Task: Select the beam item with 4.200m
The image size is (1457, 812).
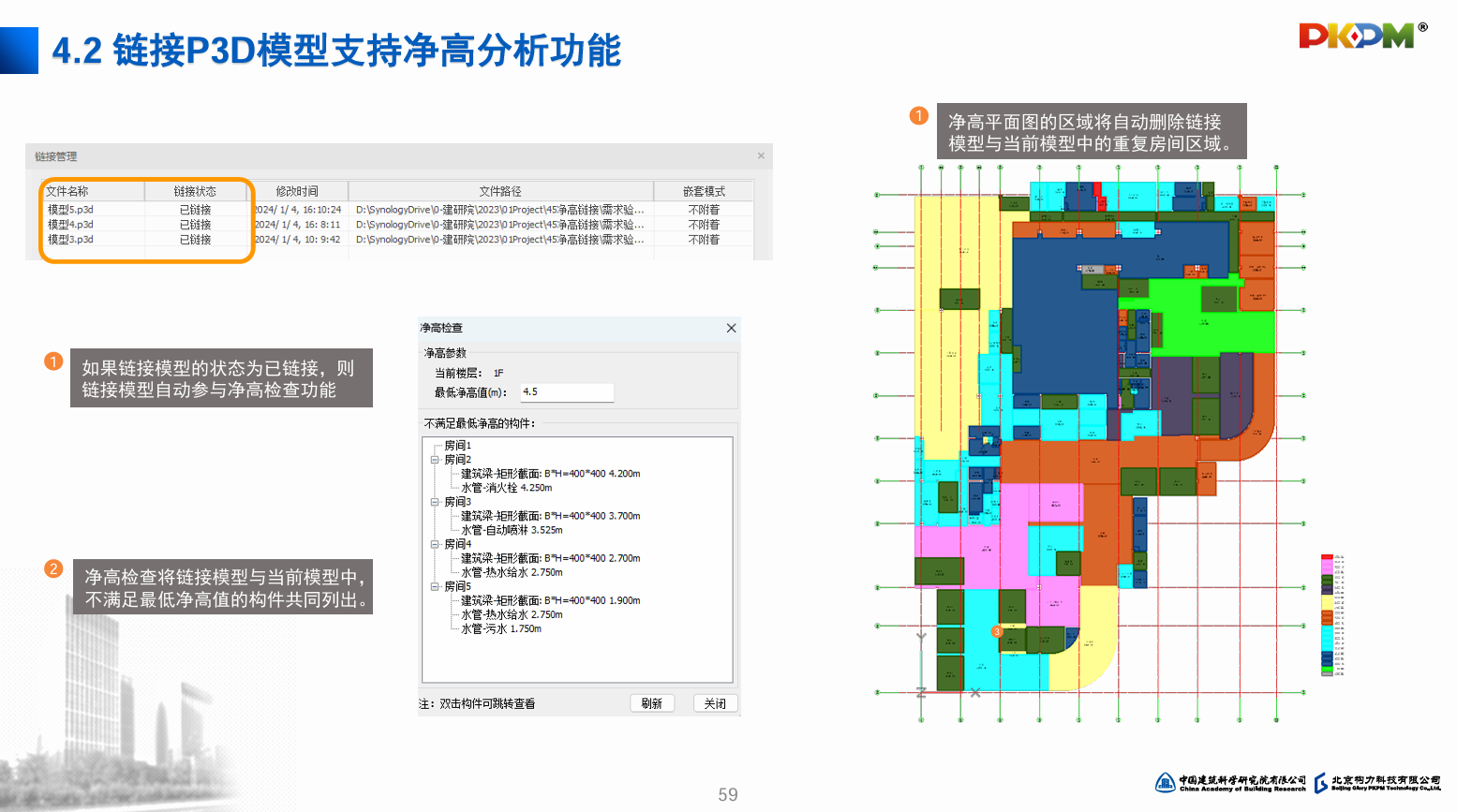Action: click(x=551, y=474)
